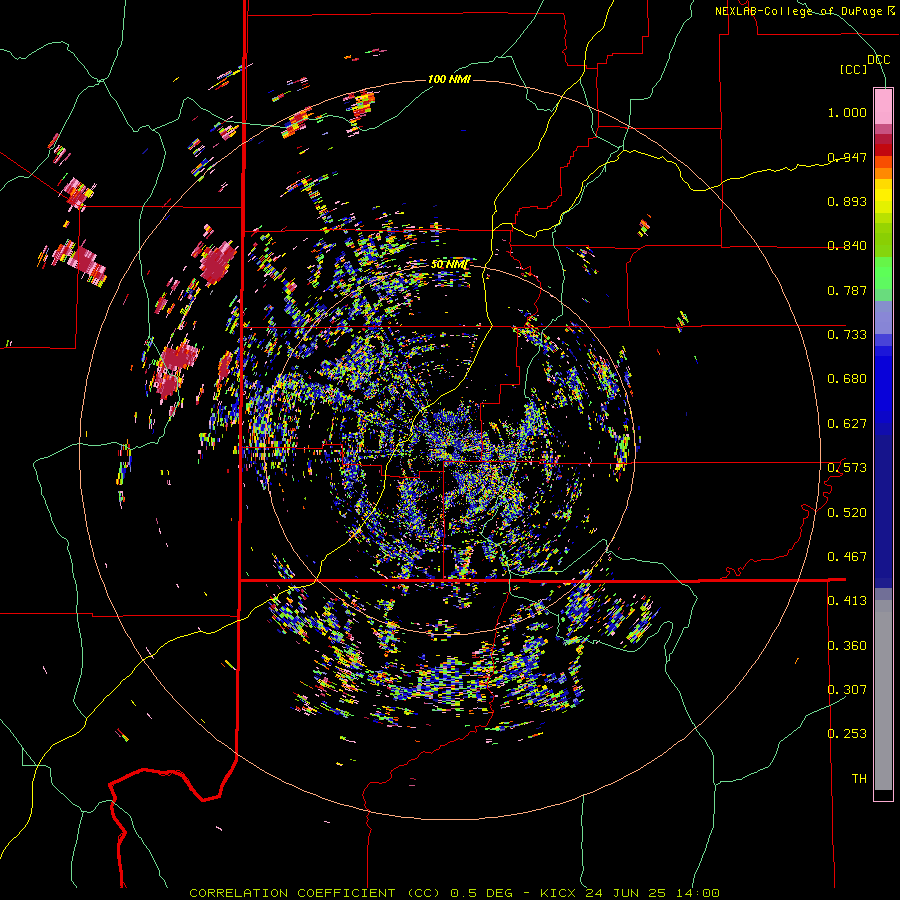
Task: Click the 24 JUN 25 14:00 timestamp
Action: 652,893
